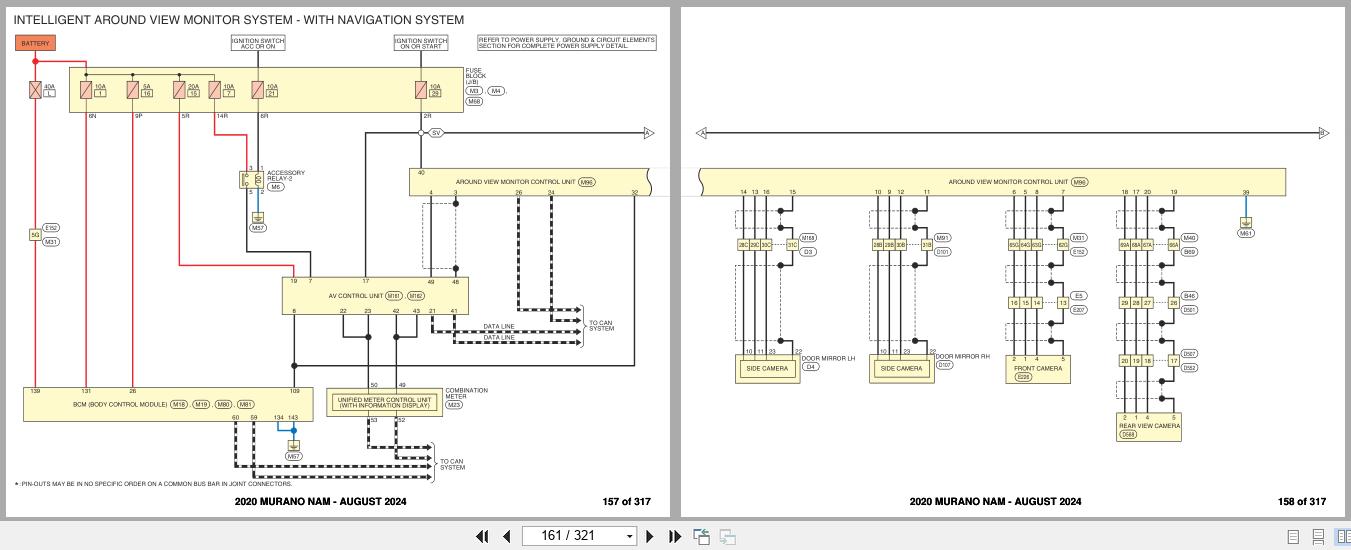Click the 'FUSE BLOCK (J/B)' label
The image size is (1351, 550).
475,76
